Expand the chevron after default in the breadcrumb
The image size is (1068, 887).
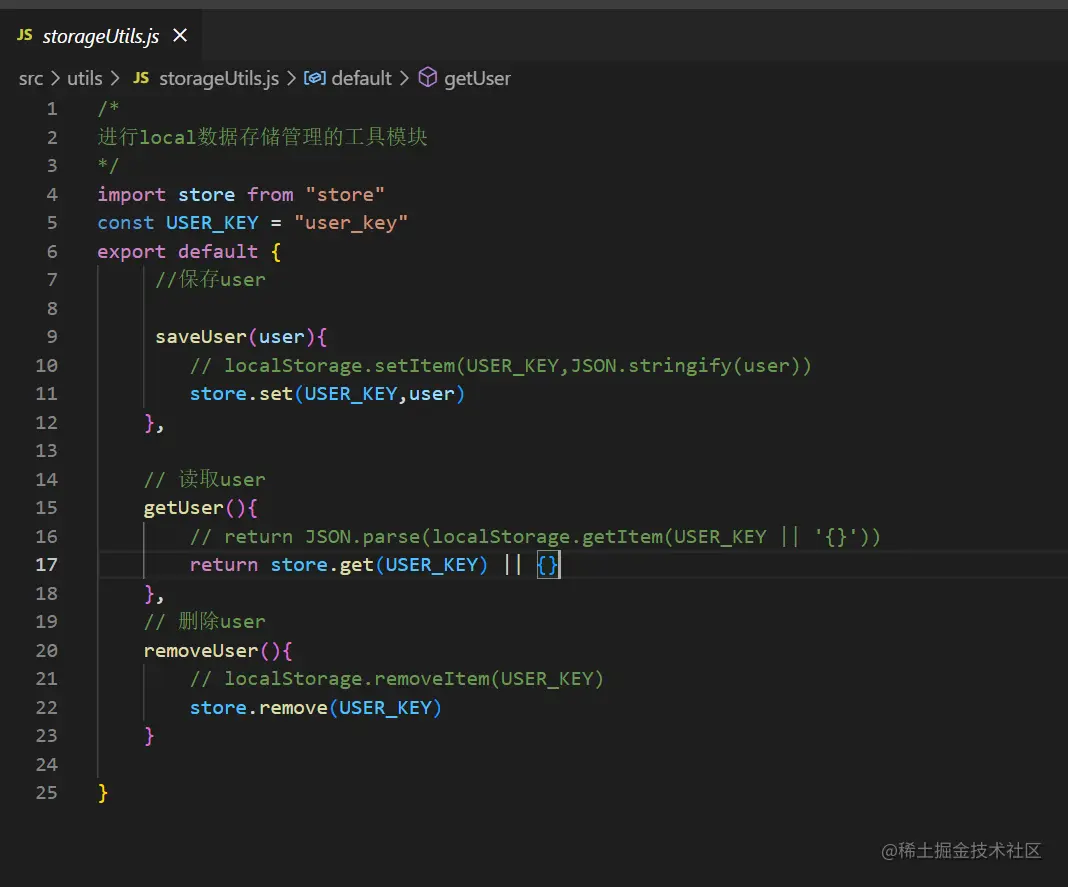(405, 79)
